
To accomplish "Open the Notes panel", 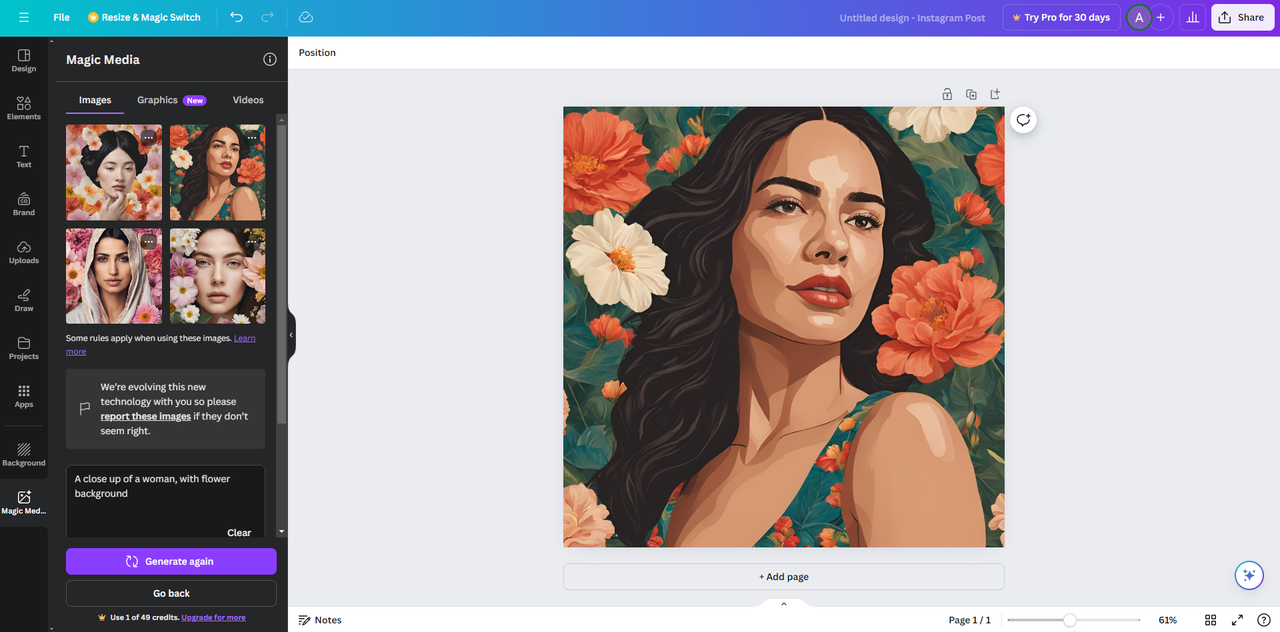I will point(320,620).
